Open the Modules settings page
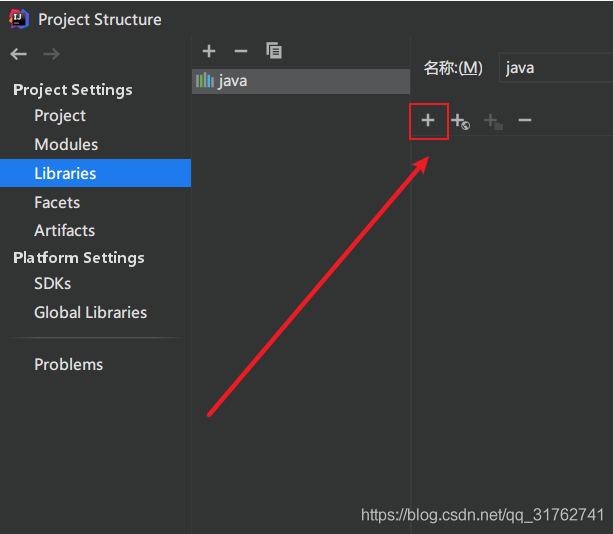Image resolution: width=613 pixels, height=534 pixels. [66, 145]
